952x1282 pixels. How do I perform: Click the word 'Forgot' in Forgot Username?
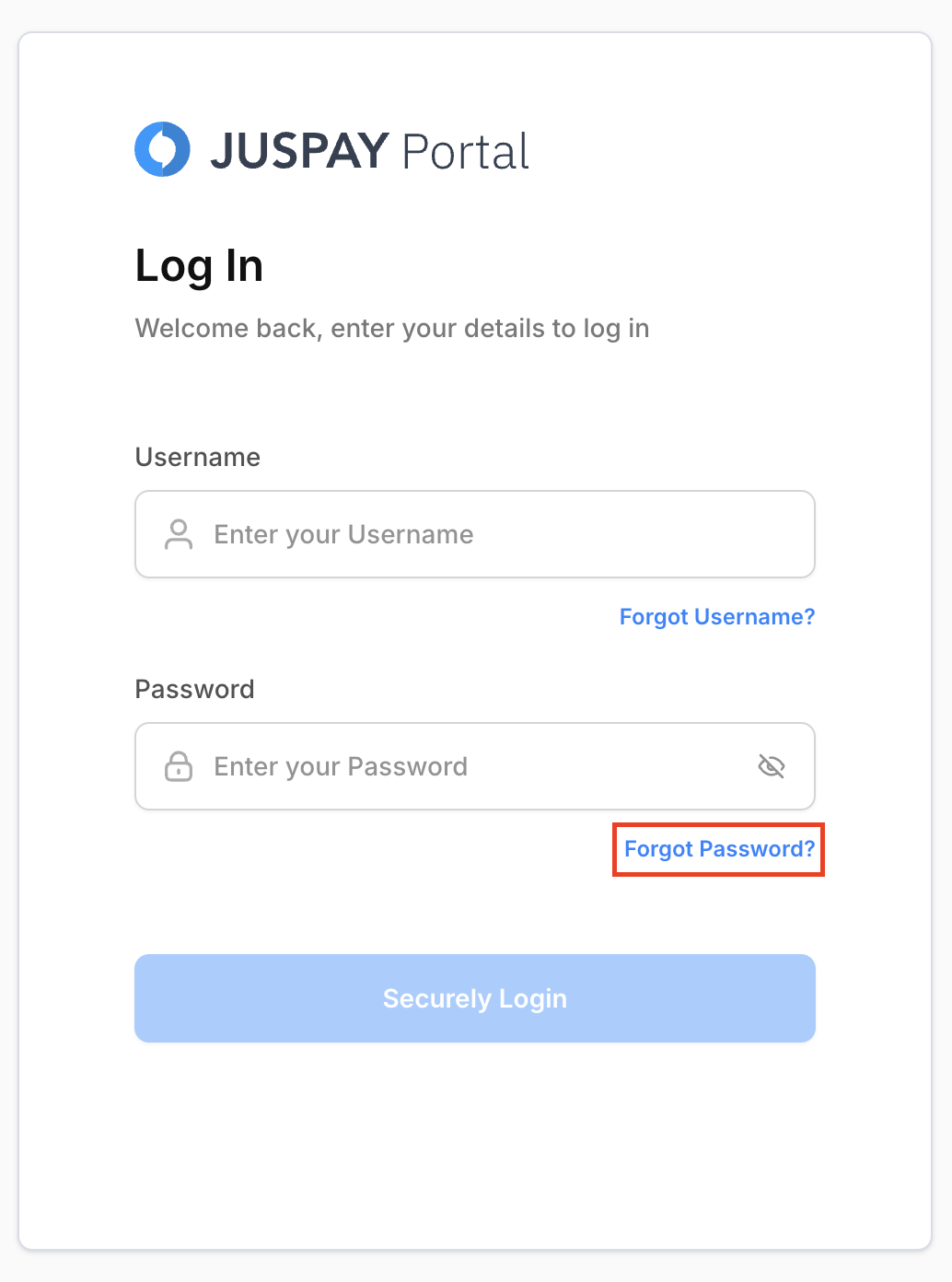[654, 617]
